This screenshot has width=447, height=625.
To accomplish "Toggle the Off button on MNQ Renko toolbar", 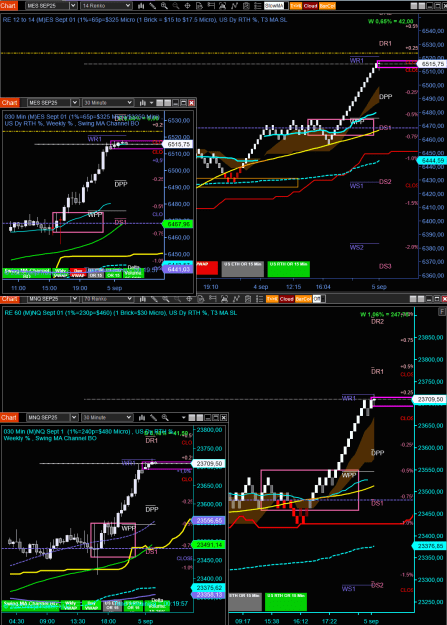I will point(317,299).
